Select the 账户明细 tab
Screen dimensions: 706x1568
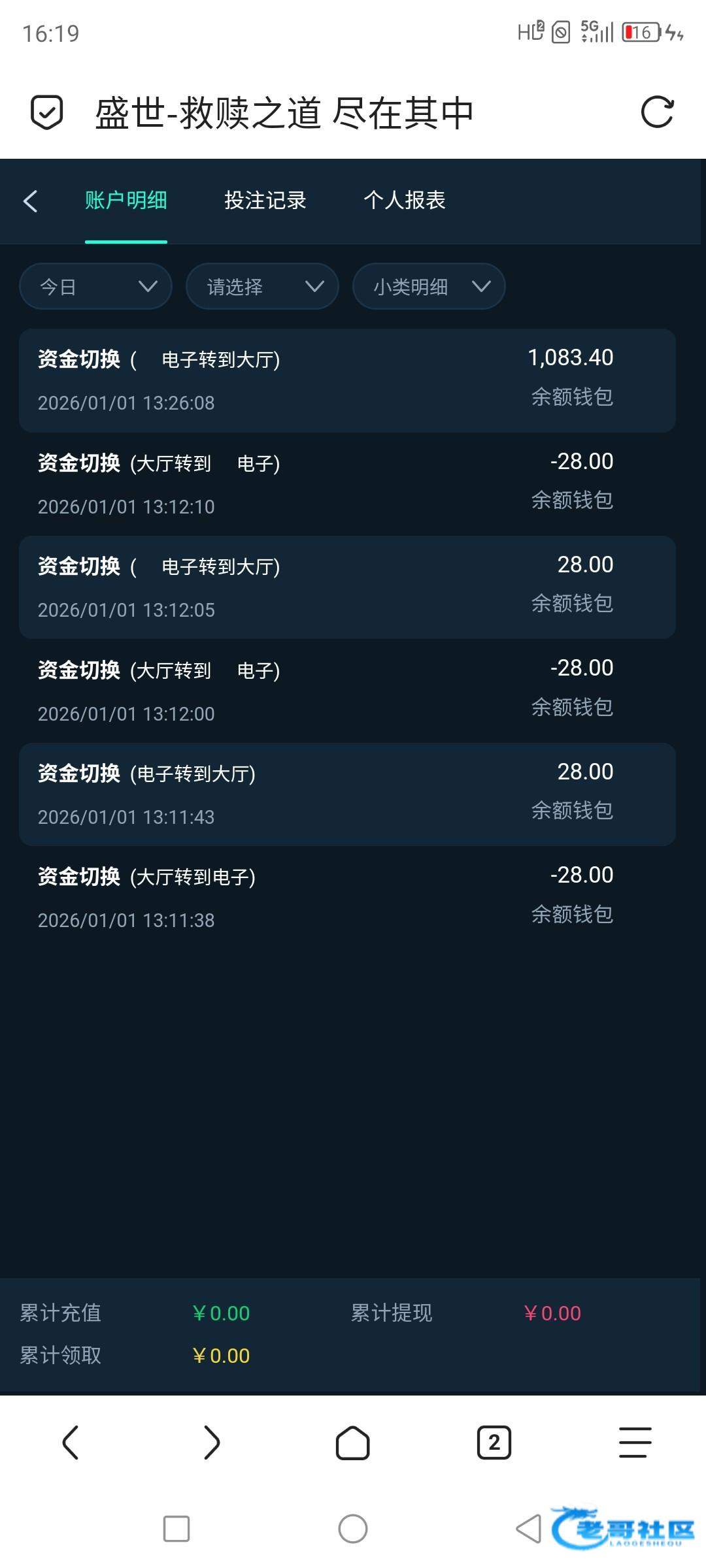[x=126, y=201]
